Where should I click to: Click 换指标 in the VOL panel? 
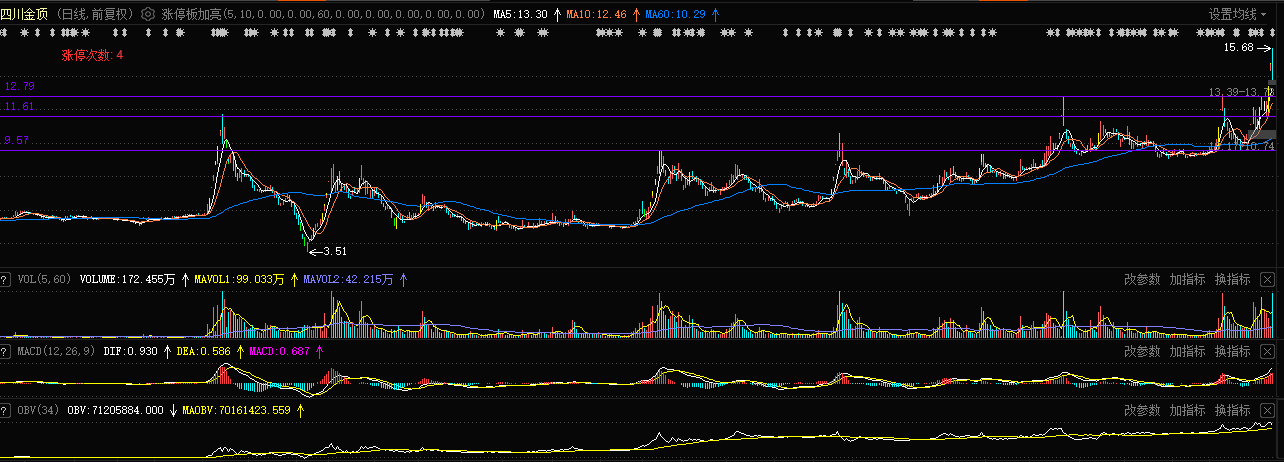tap(1232, 279)
